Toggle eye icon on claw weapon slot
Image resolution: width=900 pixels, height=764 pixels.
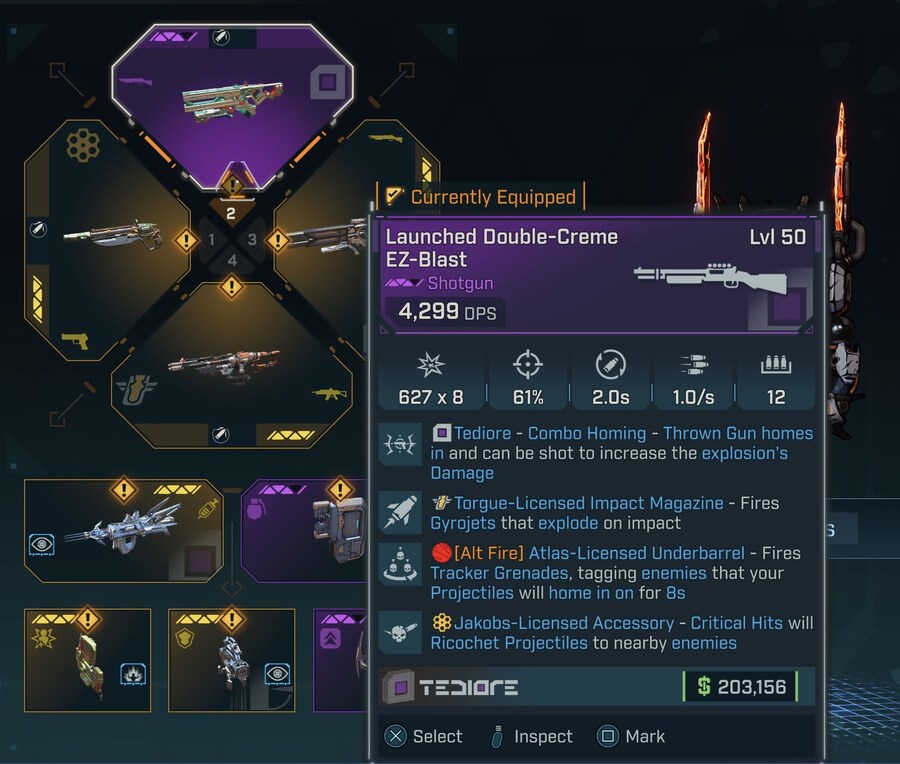(x=42, y=544)
